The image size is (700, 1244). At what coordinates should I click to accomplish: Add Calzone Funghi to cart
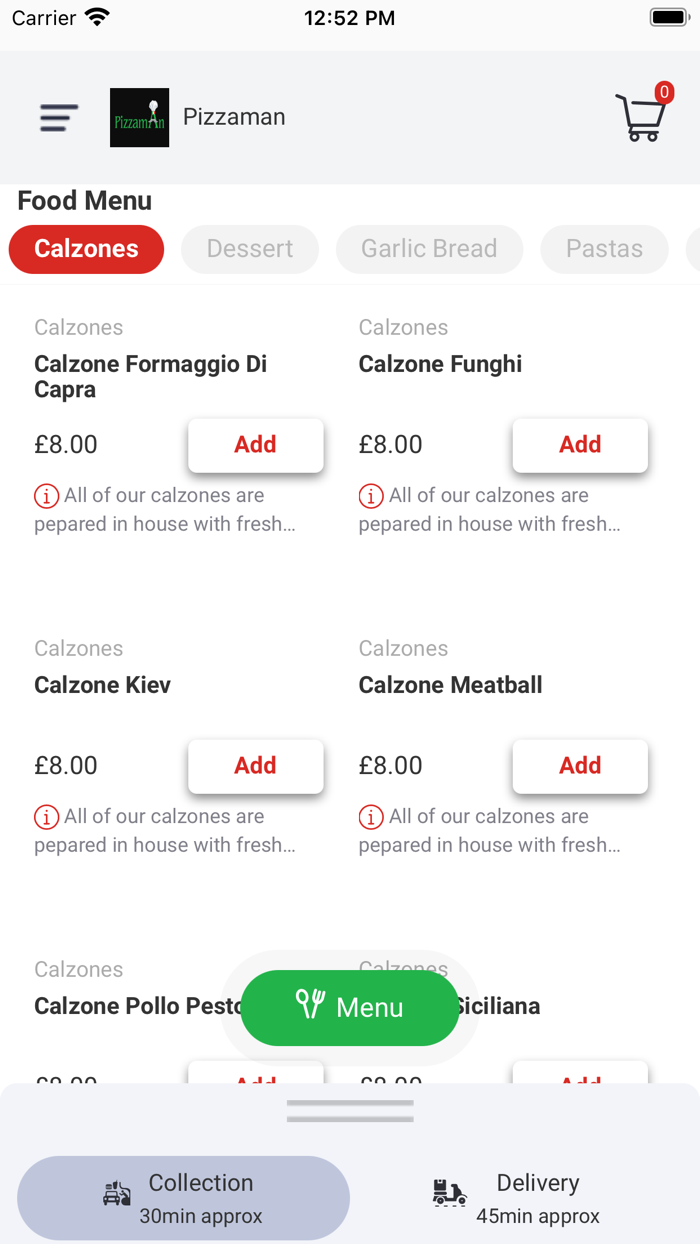[x=580, y=445]
